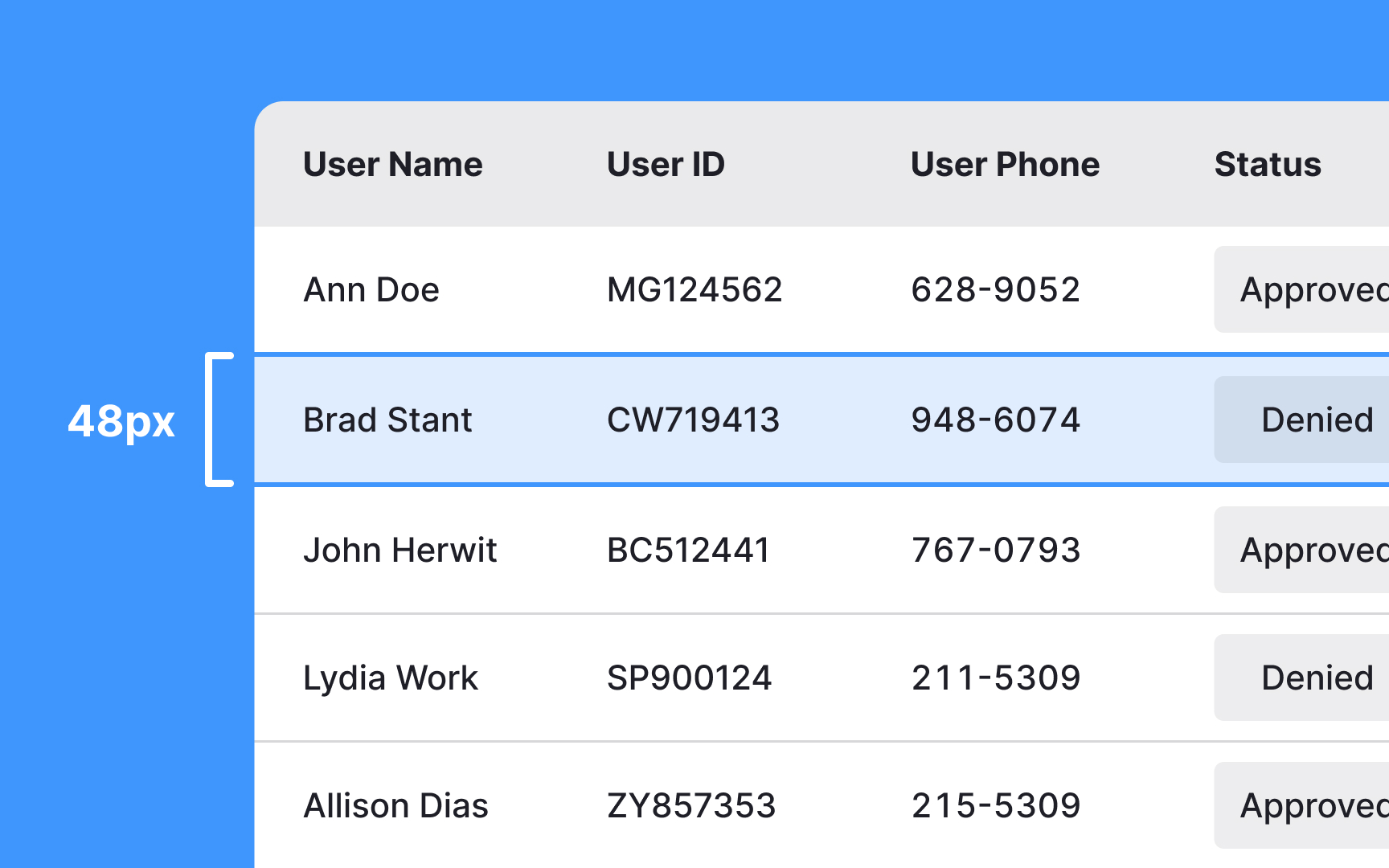This screenshot has width=1389, height=868.
Task: Click phone number 628-9052
Action: pos(995,289)
